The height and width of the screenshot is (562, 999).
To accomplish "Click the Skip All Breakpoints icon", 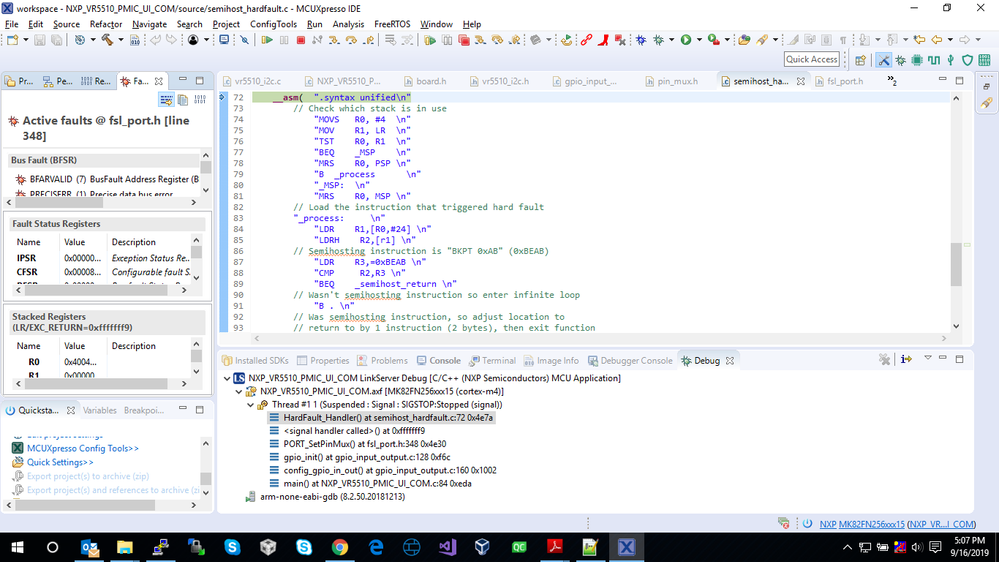I will (245, 40).
